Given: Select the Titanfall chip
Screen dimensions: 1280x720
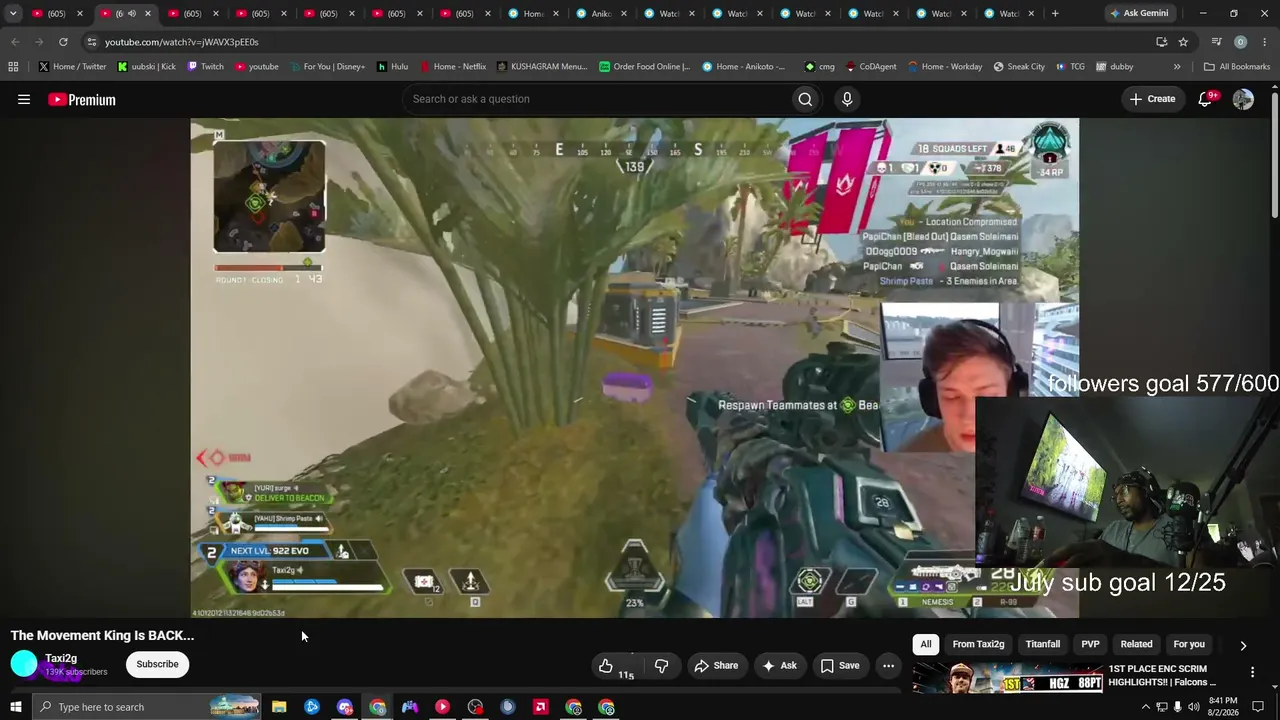Looking at the screenshot, I should click(x=1043, y=644).
